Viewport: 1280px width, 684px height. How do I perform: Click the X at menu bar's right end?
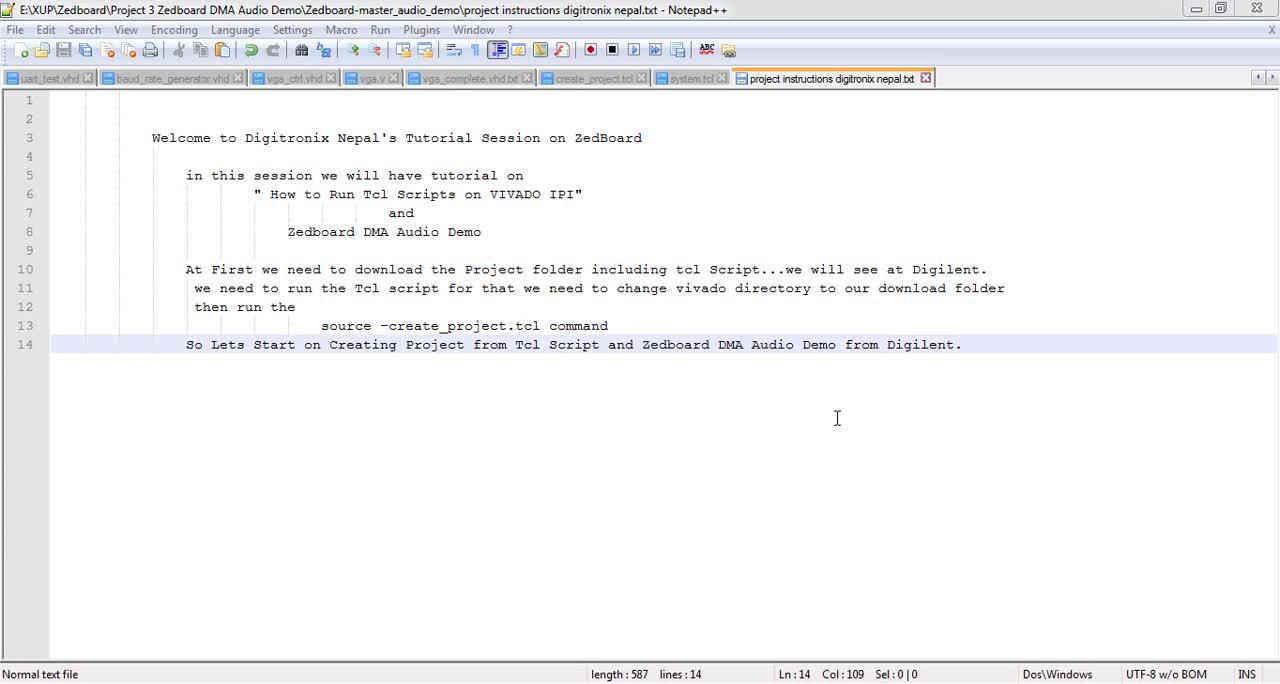[x=1271, y=30]
